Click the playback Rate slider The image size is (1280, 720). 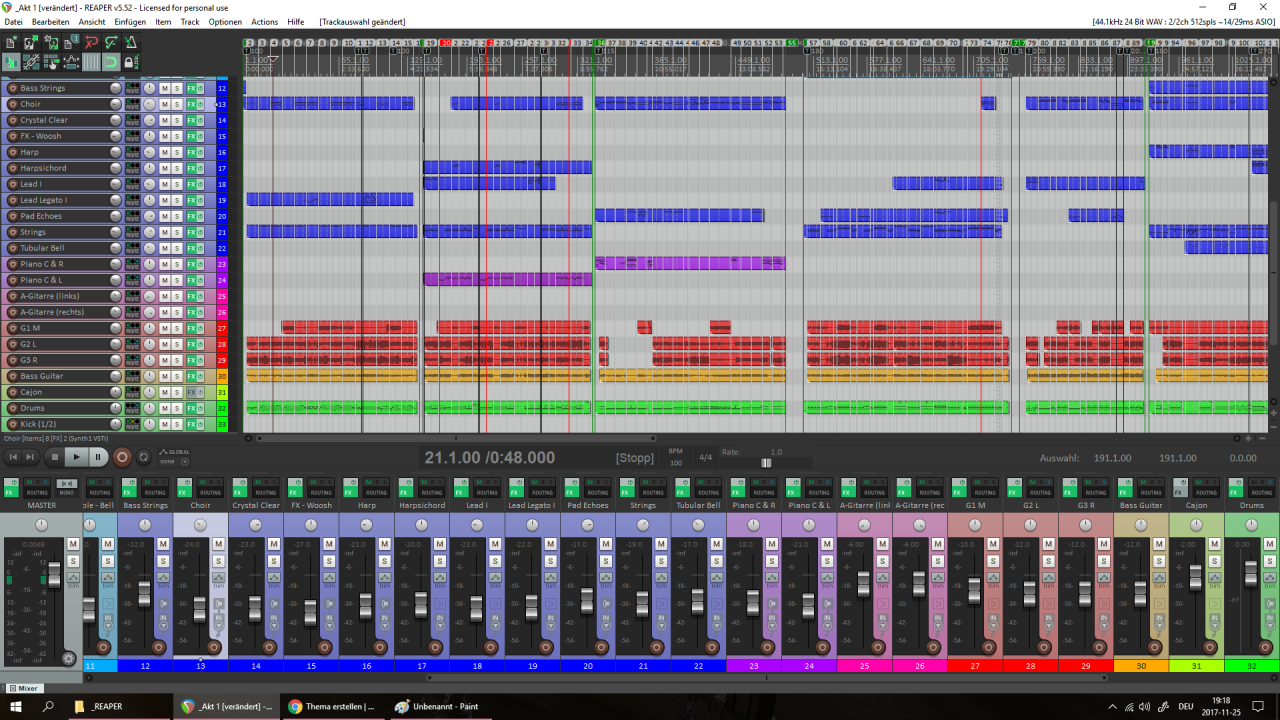coord(766,463)
